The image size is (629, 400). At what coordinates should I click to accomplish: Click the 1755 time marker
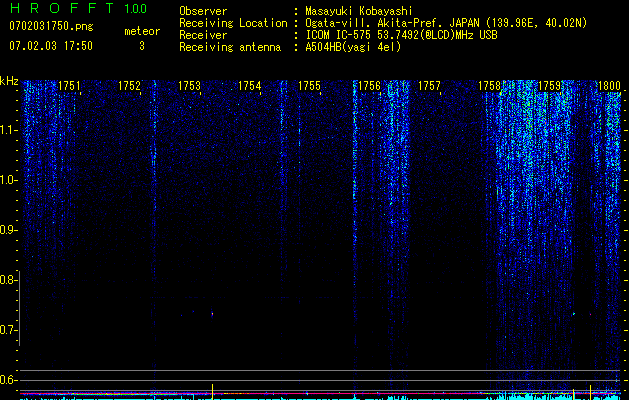[x=310, y=86]
